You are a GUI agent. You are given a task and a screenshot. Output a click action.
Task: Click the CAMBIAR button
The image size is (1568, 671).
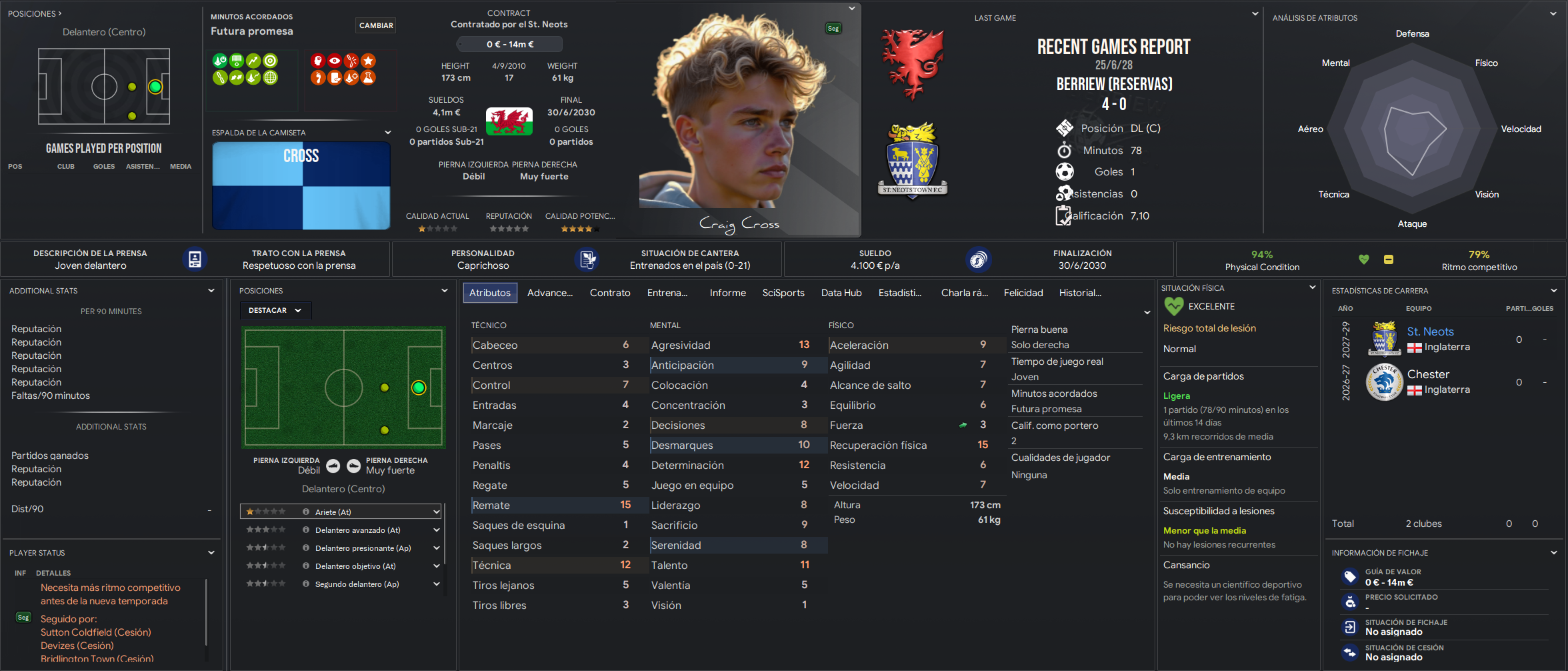point(376,25)
